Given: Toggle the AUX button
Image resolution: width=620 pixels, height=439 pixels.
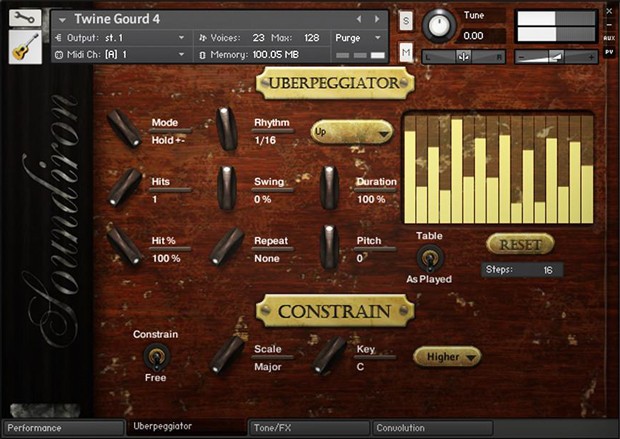Looking at the screenshot, I should [x=609, y=38].
